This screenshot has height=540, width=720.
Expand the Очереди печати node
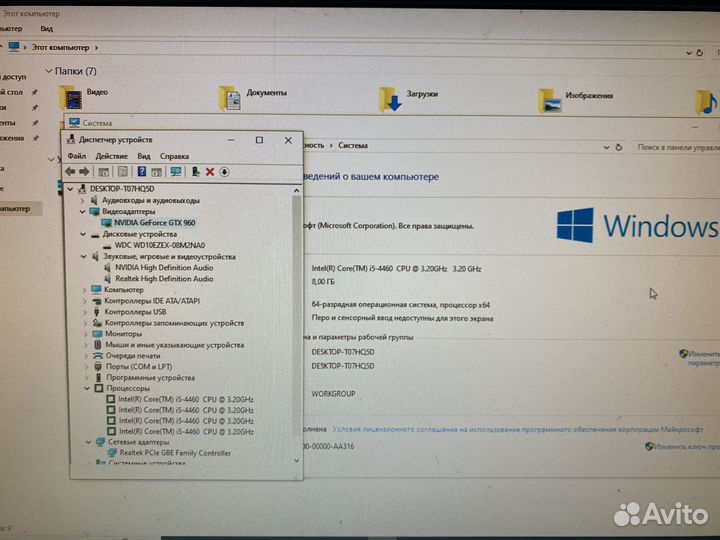(x=86, y=356)
